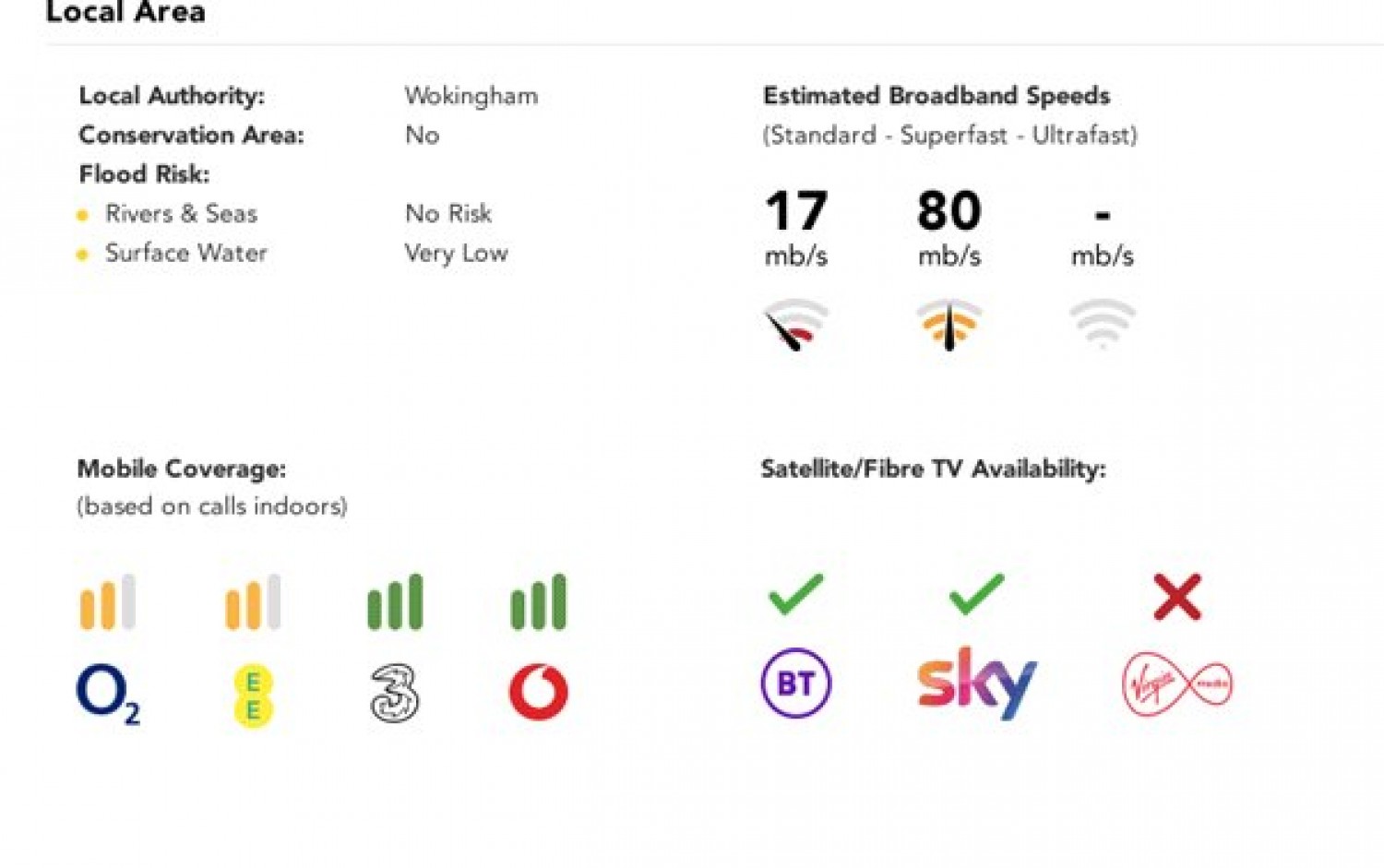Click the orange superfast speed gauge icon
The image size is (1384, 868).
tap(949, 325)
